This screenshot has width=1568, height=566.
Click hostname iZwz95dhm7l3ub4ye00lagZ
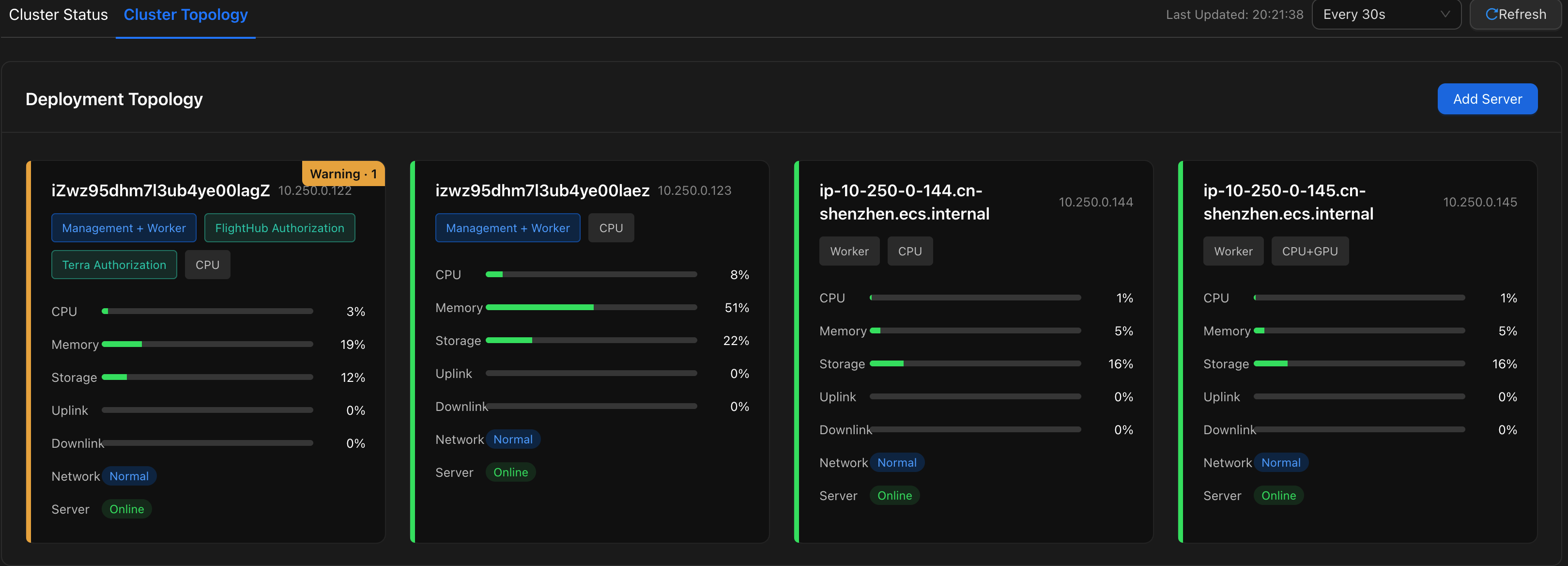tap(161, 190)
